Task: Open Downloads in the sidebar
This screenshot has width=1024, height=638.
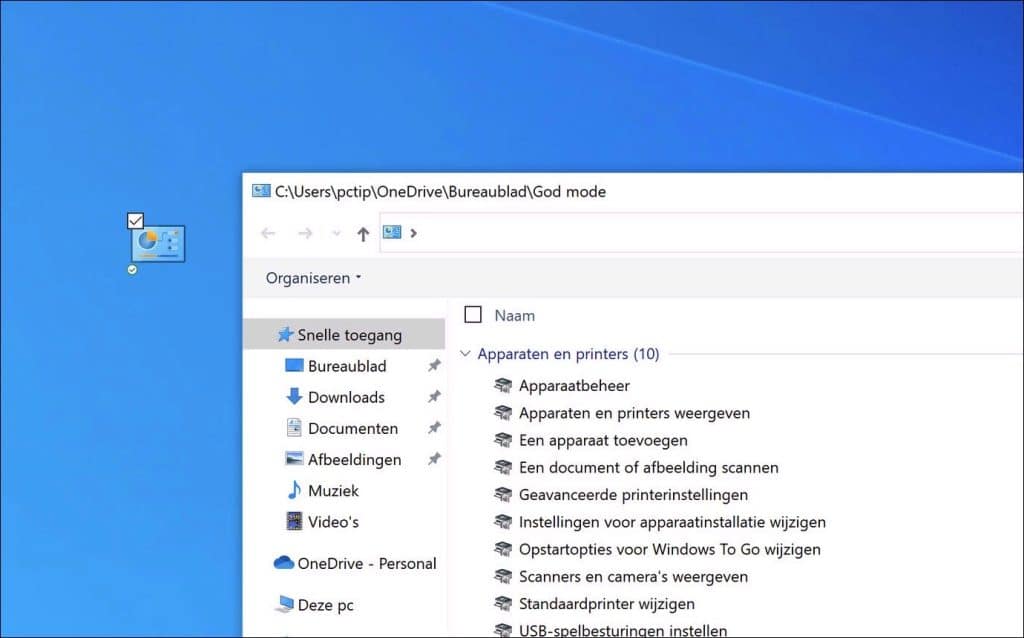Action: tap(346, 397)
